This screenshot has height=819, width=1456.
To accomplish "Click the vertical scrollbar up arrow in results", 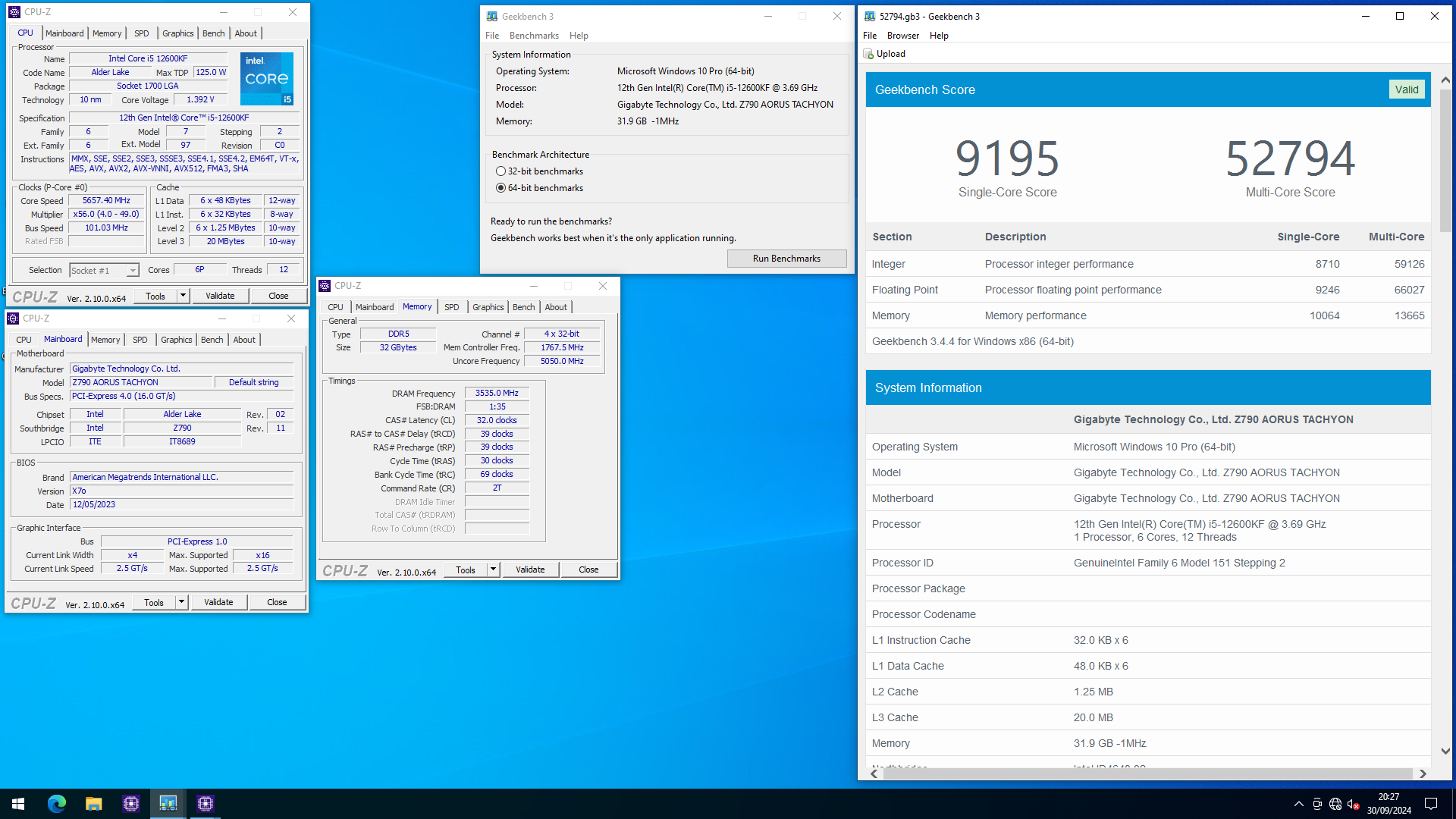I will click(x=1445, y=80).
